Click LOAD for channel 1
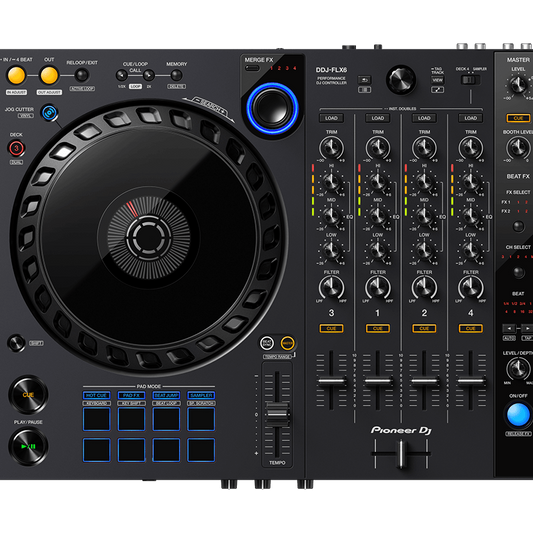 [378, 118]
